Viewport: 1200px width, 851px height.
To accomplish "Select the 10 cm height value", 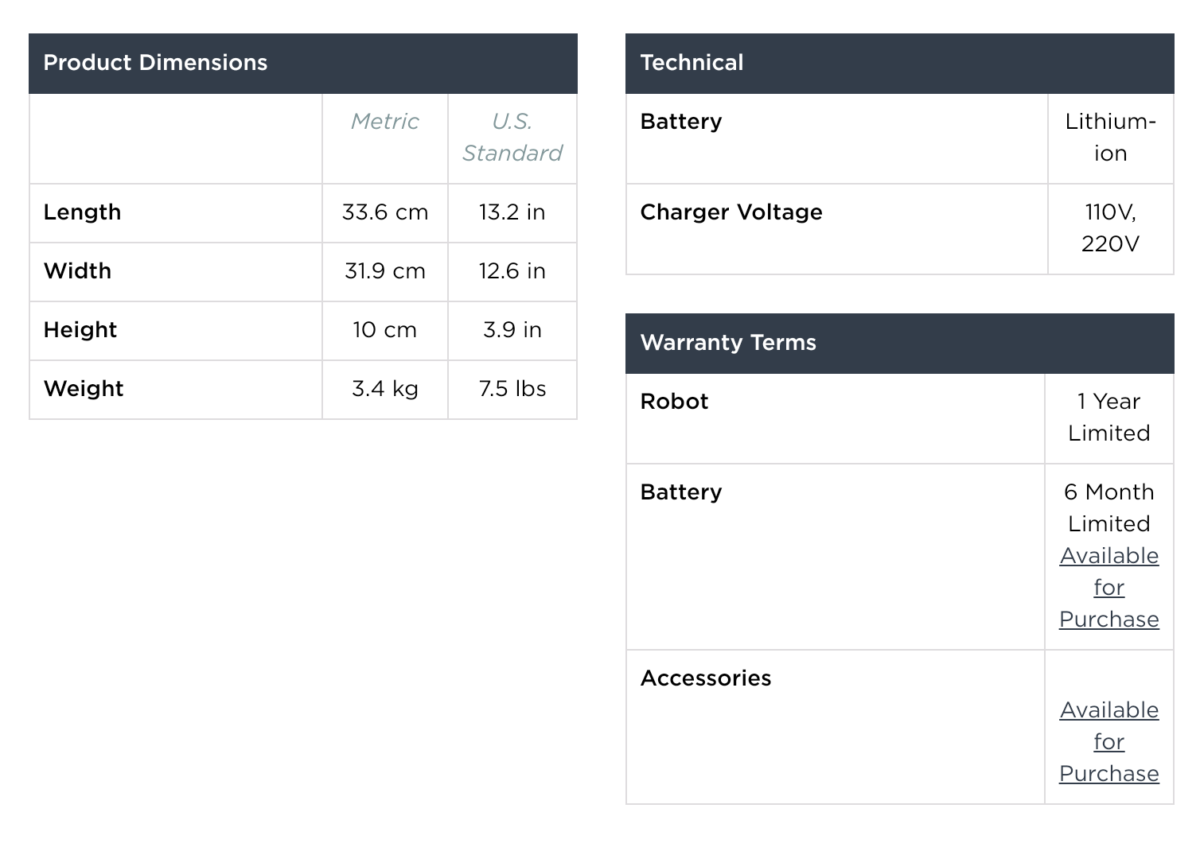I will [x=385, y=330].
